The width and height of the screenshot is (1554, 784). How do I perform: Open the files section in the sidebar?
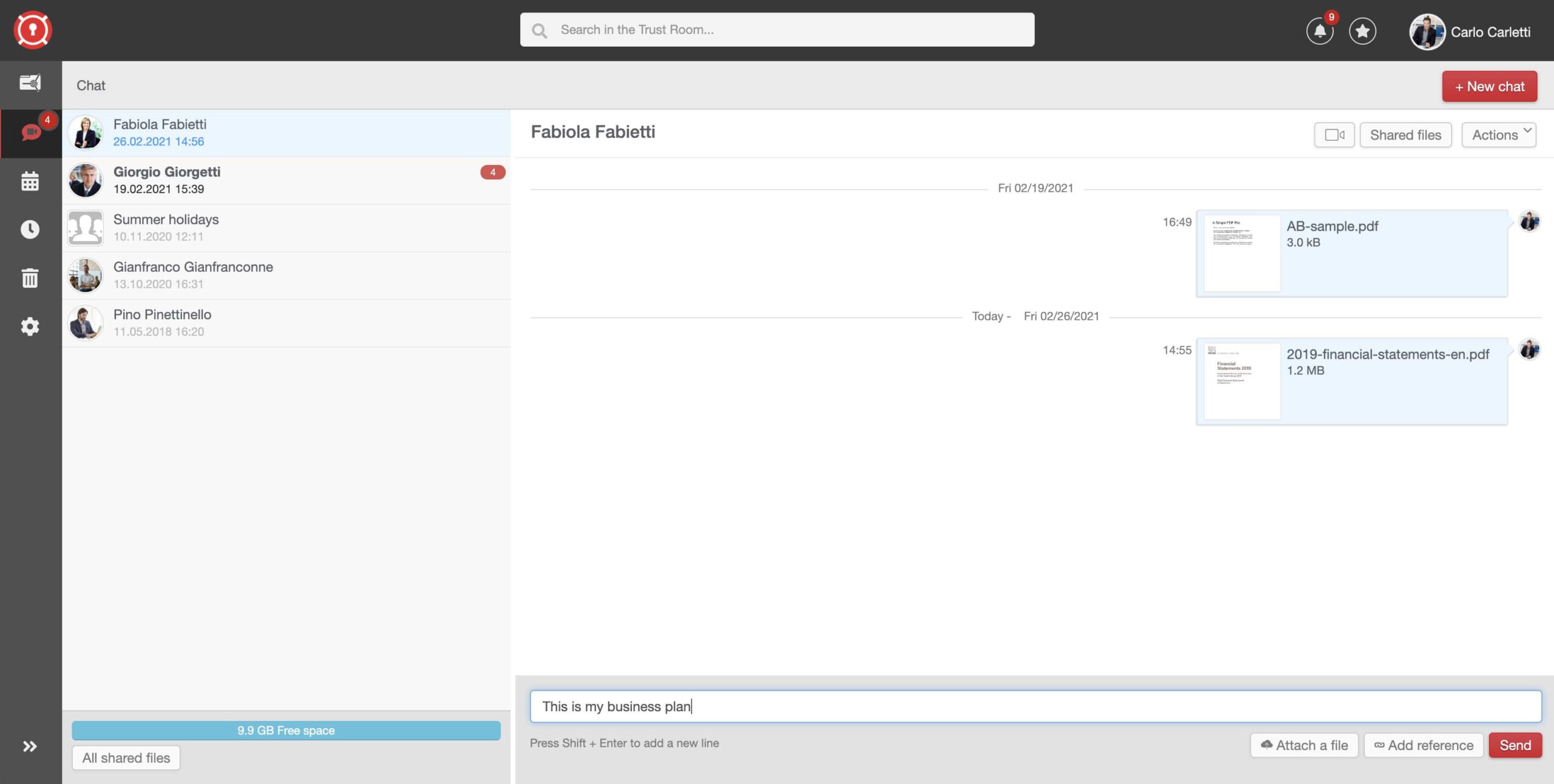tap(30, 83)
